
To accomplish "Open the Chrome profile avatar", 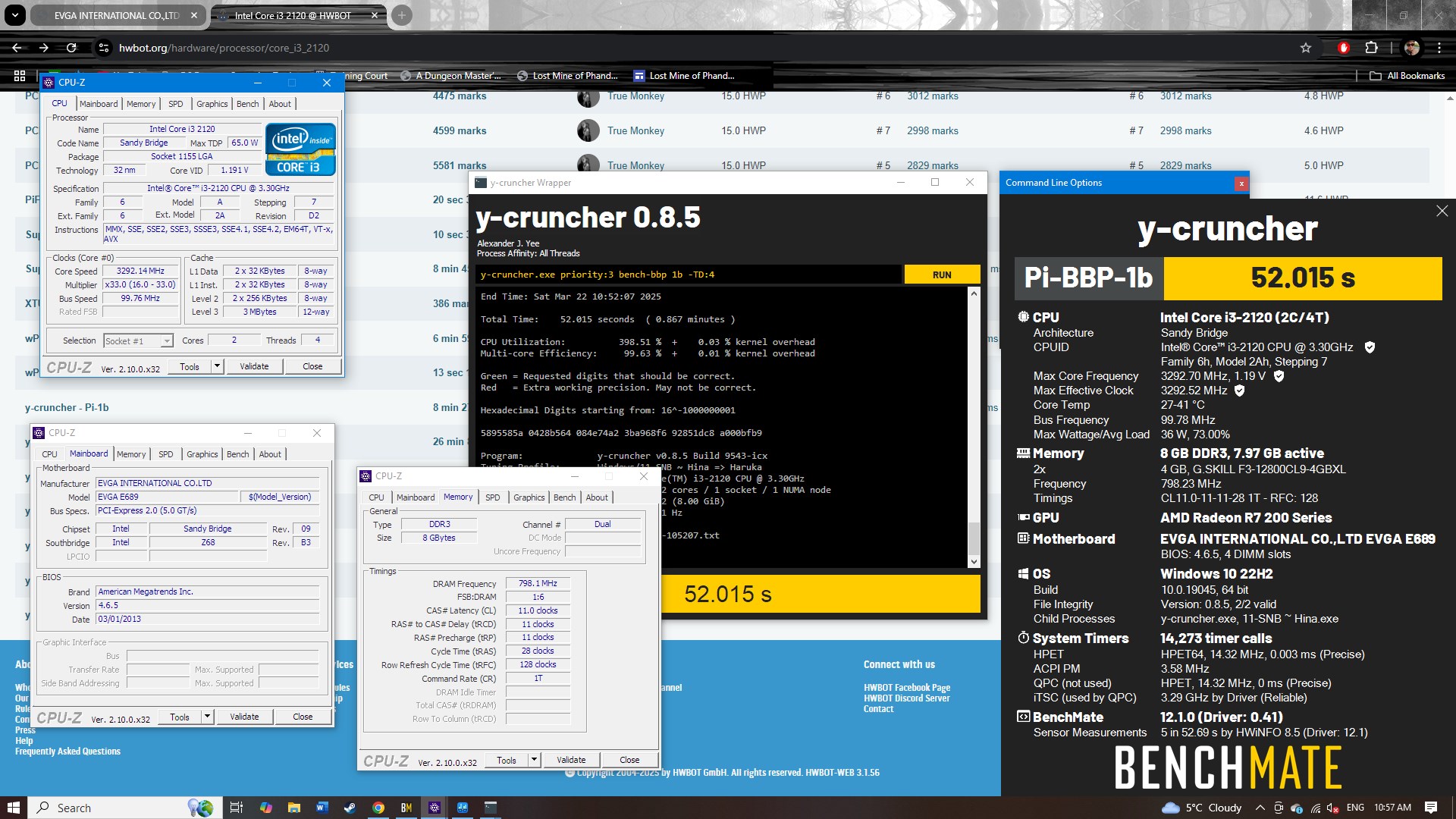I will 1411,48.
